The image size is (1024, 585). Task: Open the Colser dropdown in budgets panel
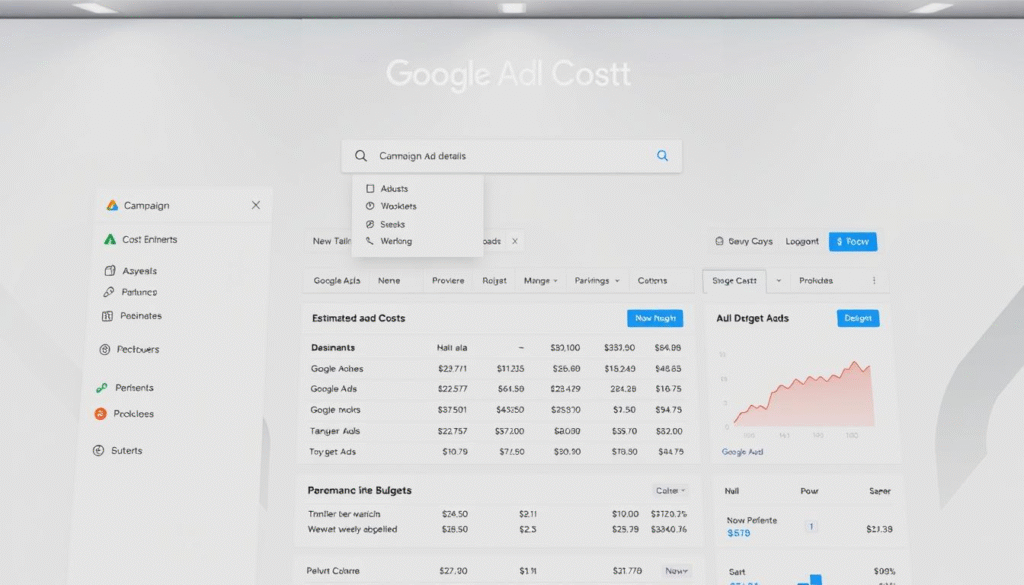click(x=670, y=491)
